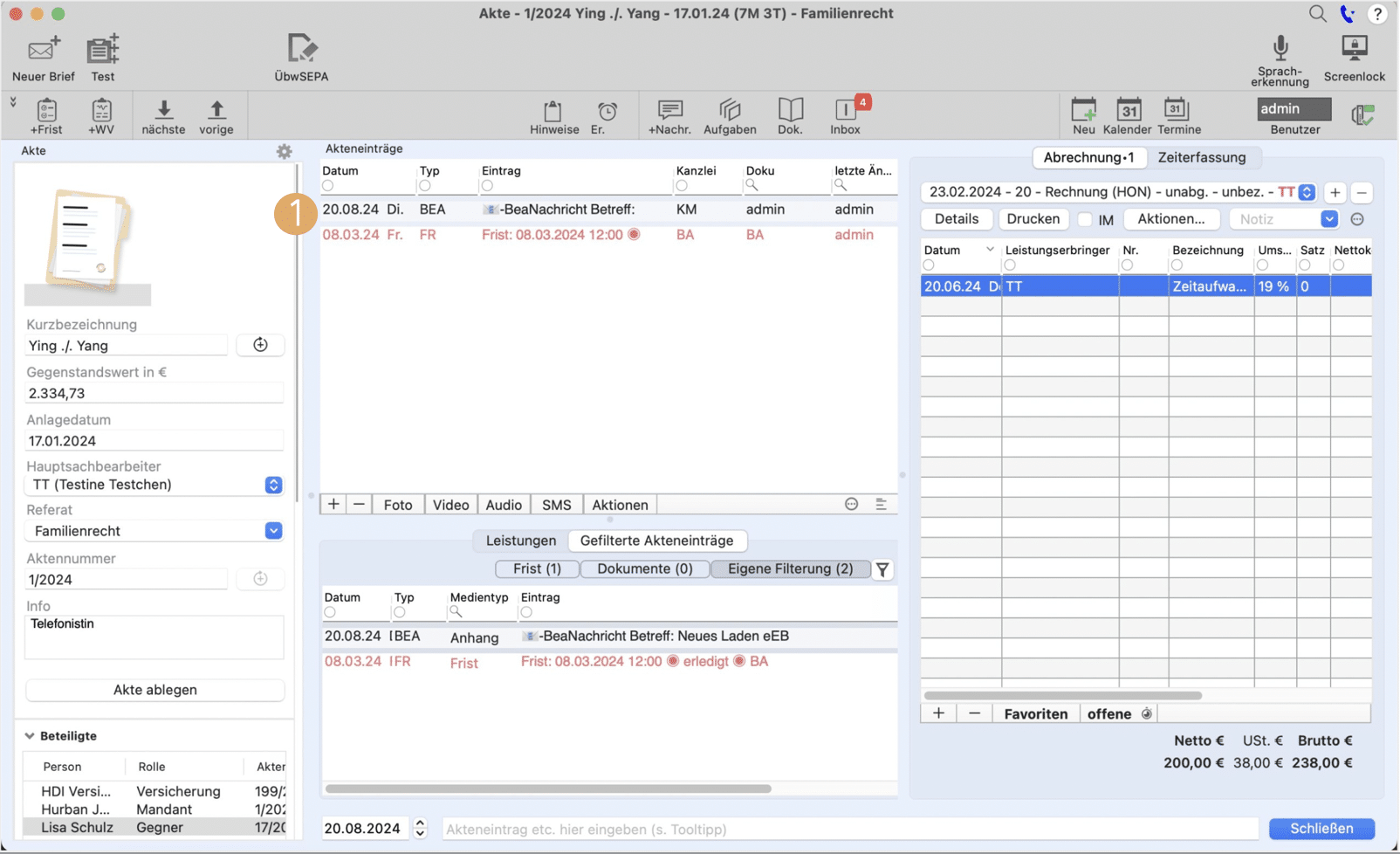This screenshot has width=1400, height=854.
Task: Click the Details button
Action: (x=957, y=219)
